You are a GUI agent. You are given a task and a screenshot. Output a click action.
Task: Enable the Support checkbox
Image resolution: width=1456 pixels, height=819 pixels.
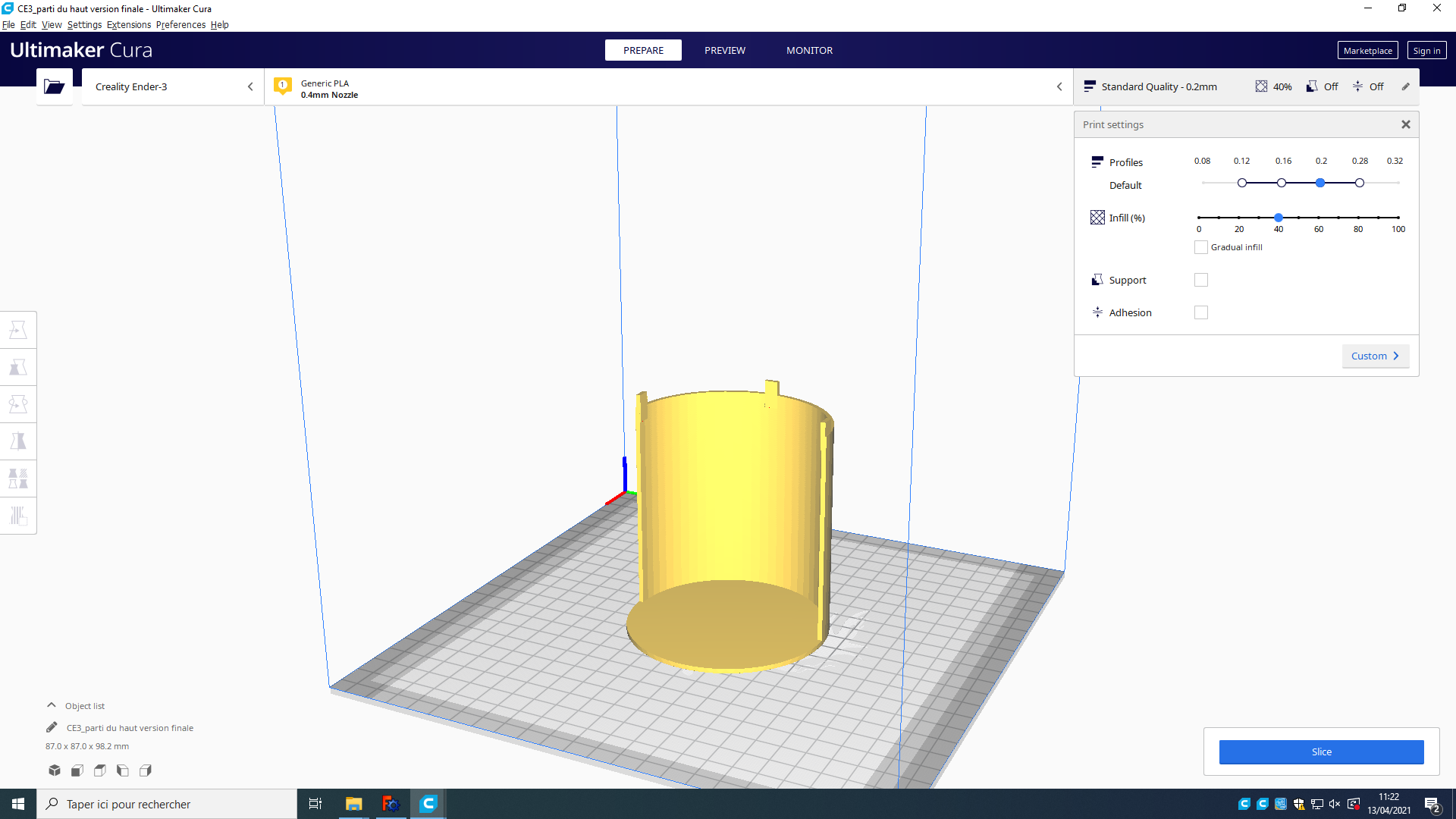coord(1201,280)
